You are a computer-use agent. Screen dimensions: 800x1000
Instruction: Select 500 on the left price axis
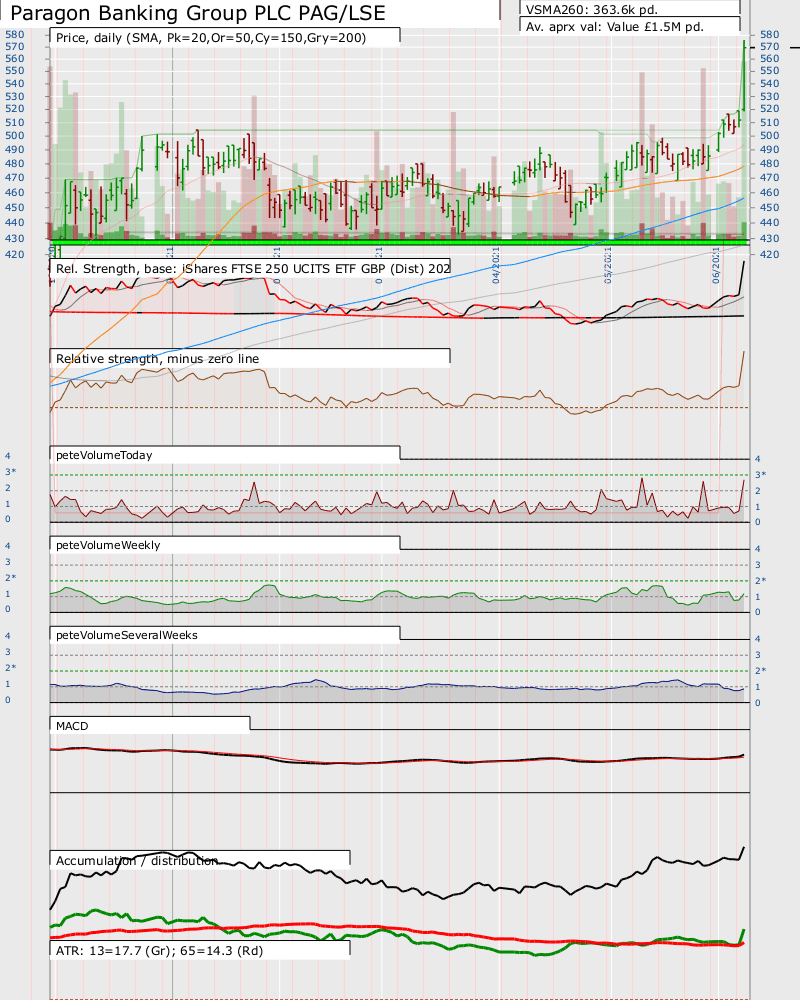(x=15, y=135)
